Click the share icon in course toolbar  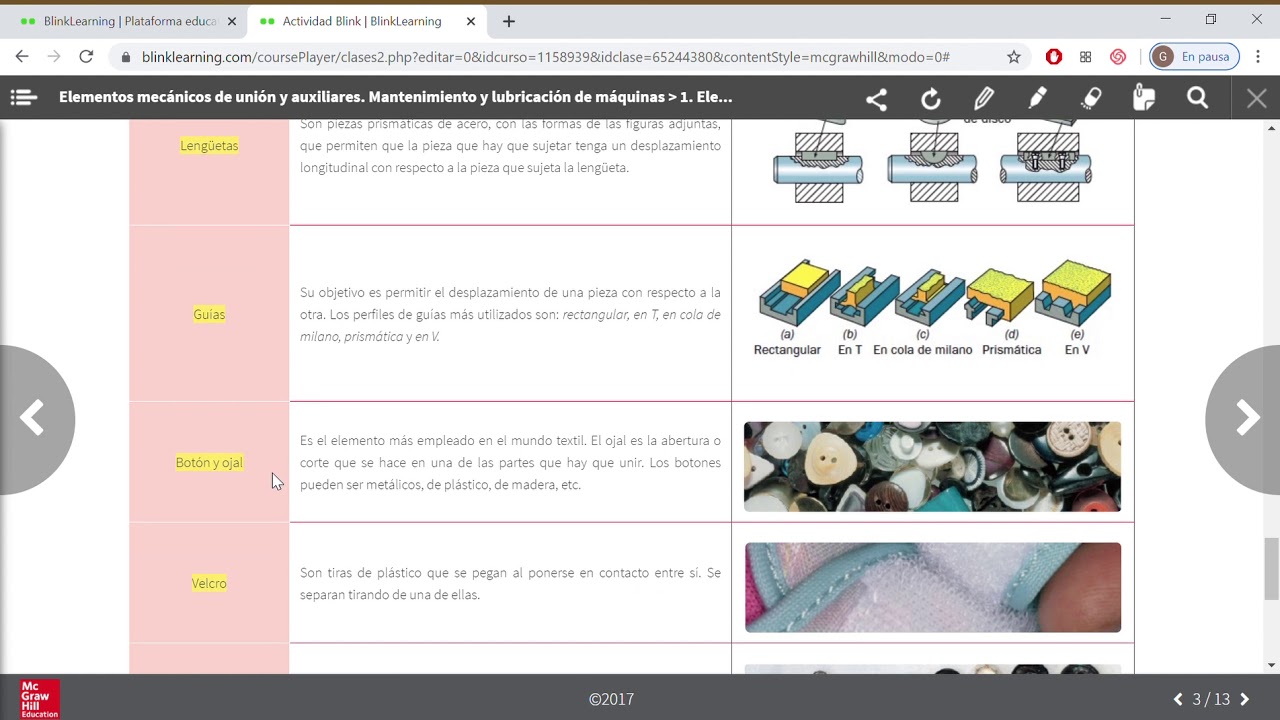(x=877, y=98)
